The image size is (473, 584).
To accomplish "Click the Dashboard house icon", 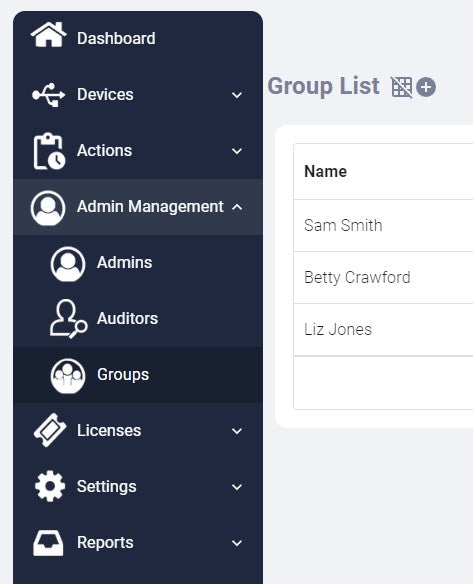I will pyautogui.click(x=48, y=35).
